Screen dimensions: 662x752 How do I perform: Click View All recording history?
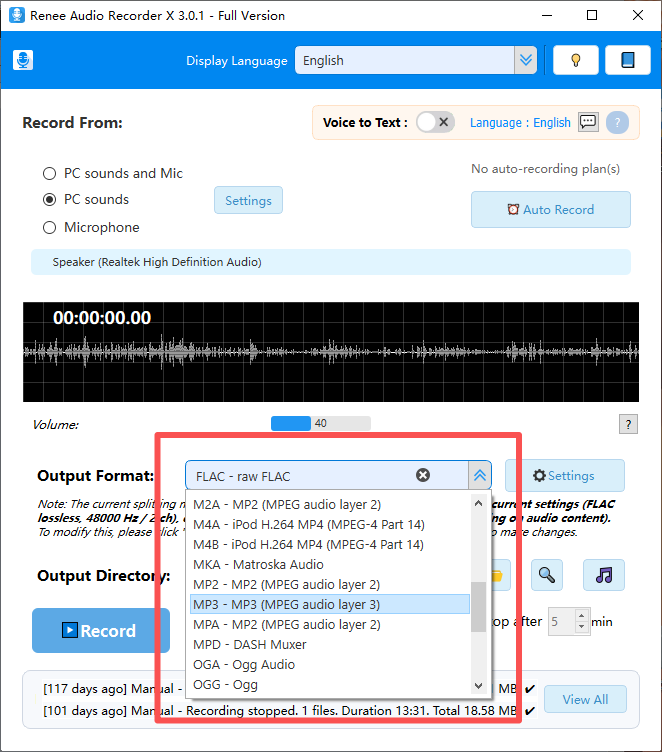click(585, 699)
